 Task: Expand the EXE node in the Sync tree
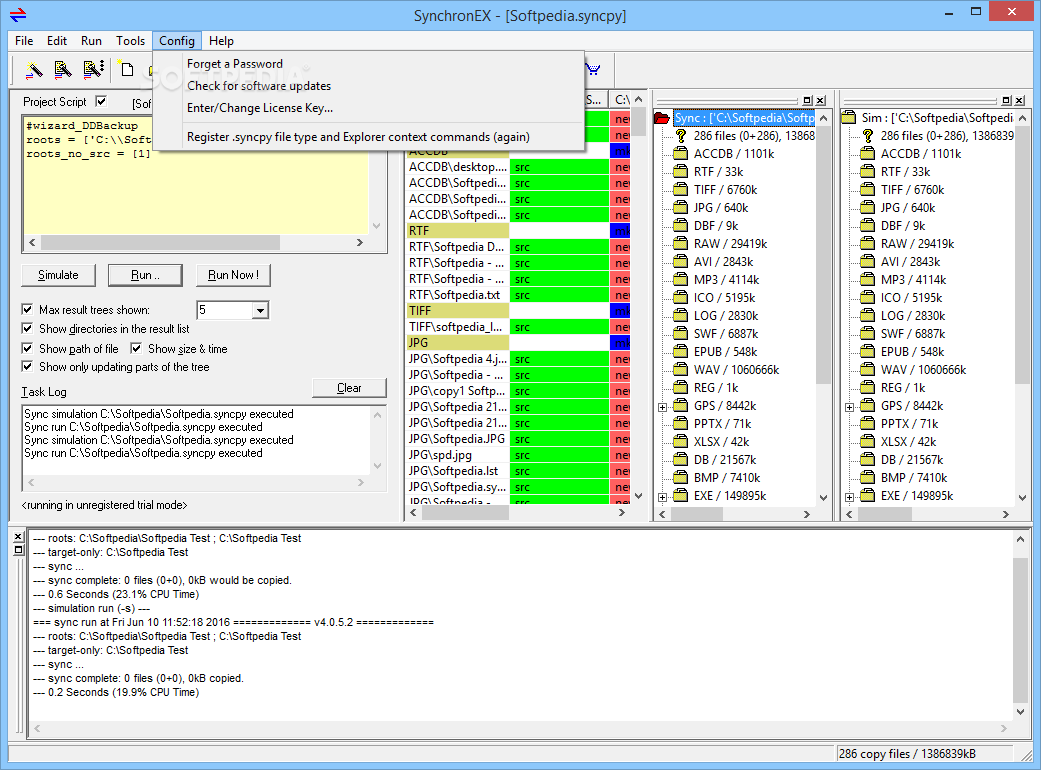(663, 497)
